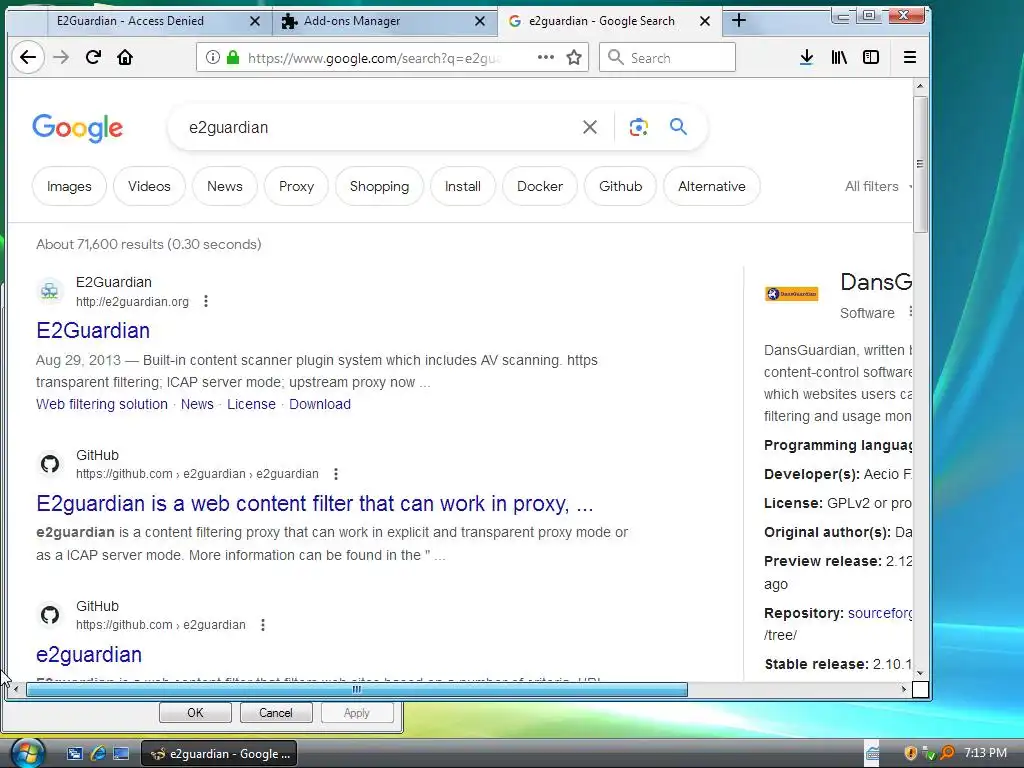1024x768 pixels.
Task: Click the horizontal scrollbar thumb
Action: click(x=357, y=689)
